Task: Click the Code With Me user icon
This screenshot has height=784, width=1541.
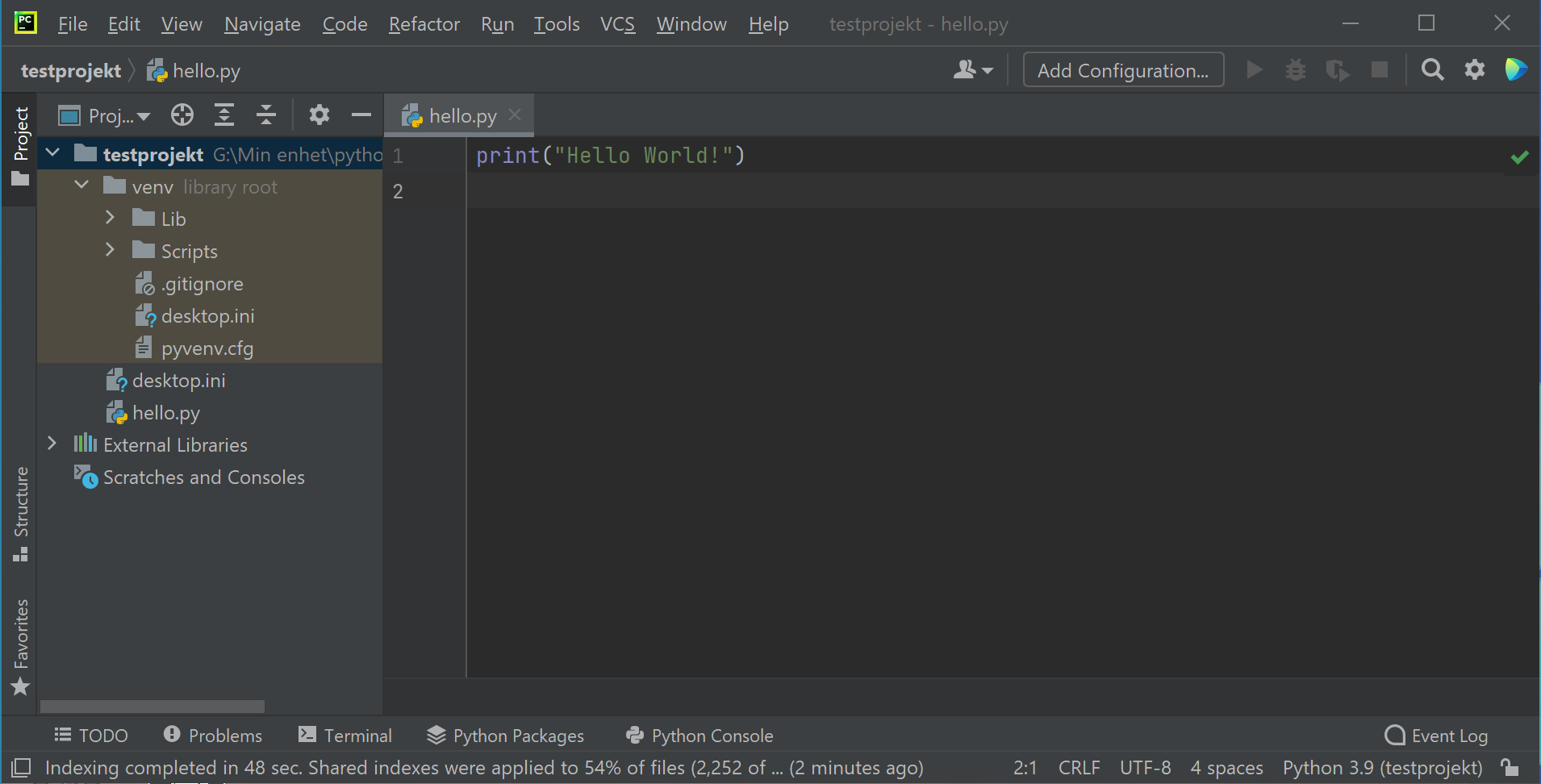Action: tap(971, 70)
